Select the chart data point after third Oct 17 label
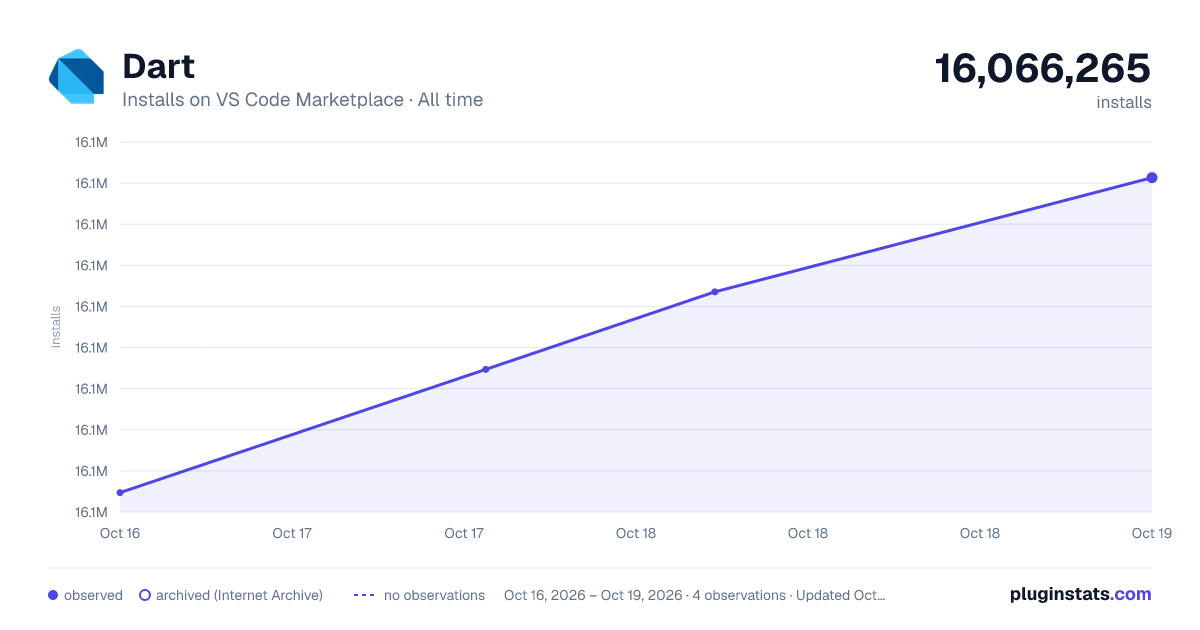The width and height of the screenshot is (1200, 630). pyautogui.click(x=486, y=369)
